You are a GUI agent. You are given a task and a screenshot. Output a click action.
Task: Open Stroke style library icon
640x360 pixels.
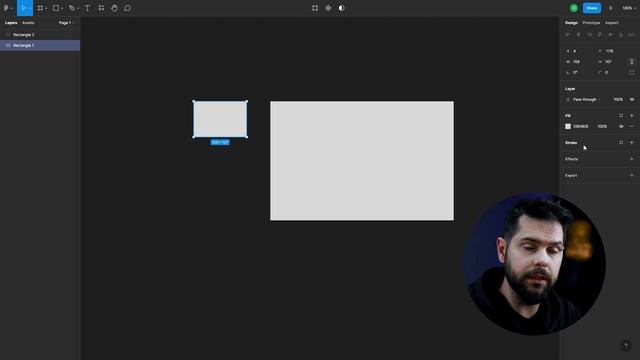point(621,143)
